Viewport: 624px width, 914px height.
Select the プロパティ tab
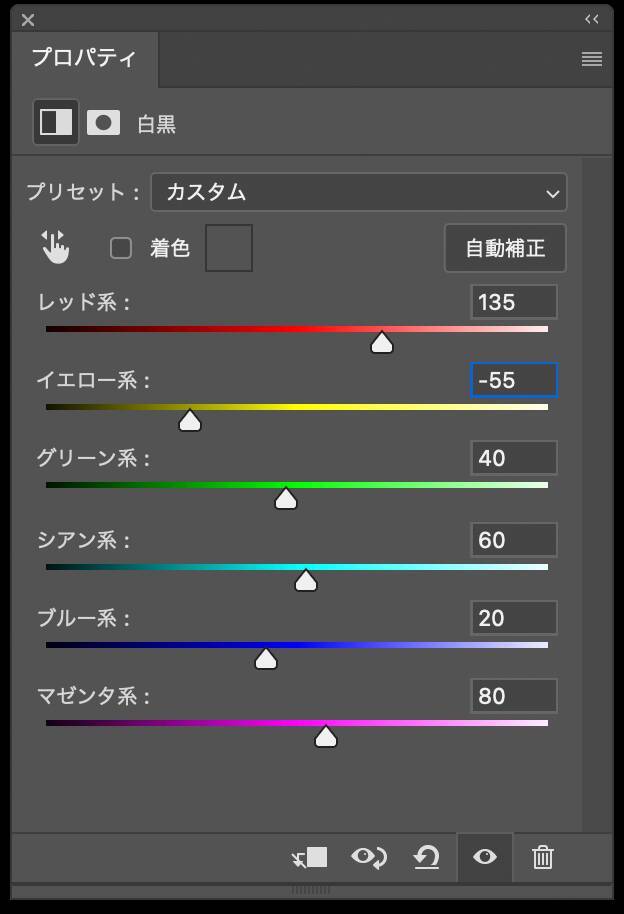click(x=84, y=58)
